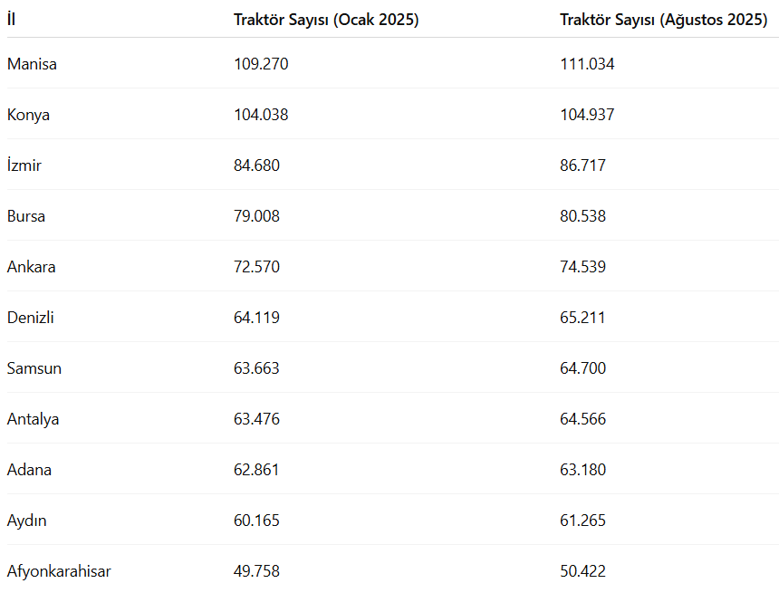
Task: Select the Konya row name
Action: pyautogui.click(x=28, y=115)
